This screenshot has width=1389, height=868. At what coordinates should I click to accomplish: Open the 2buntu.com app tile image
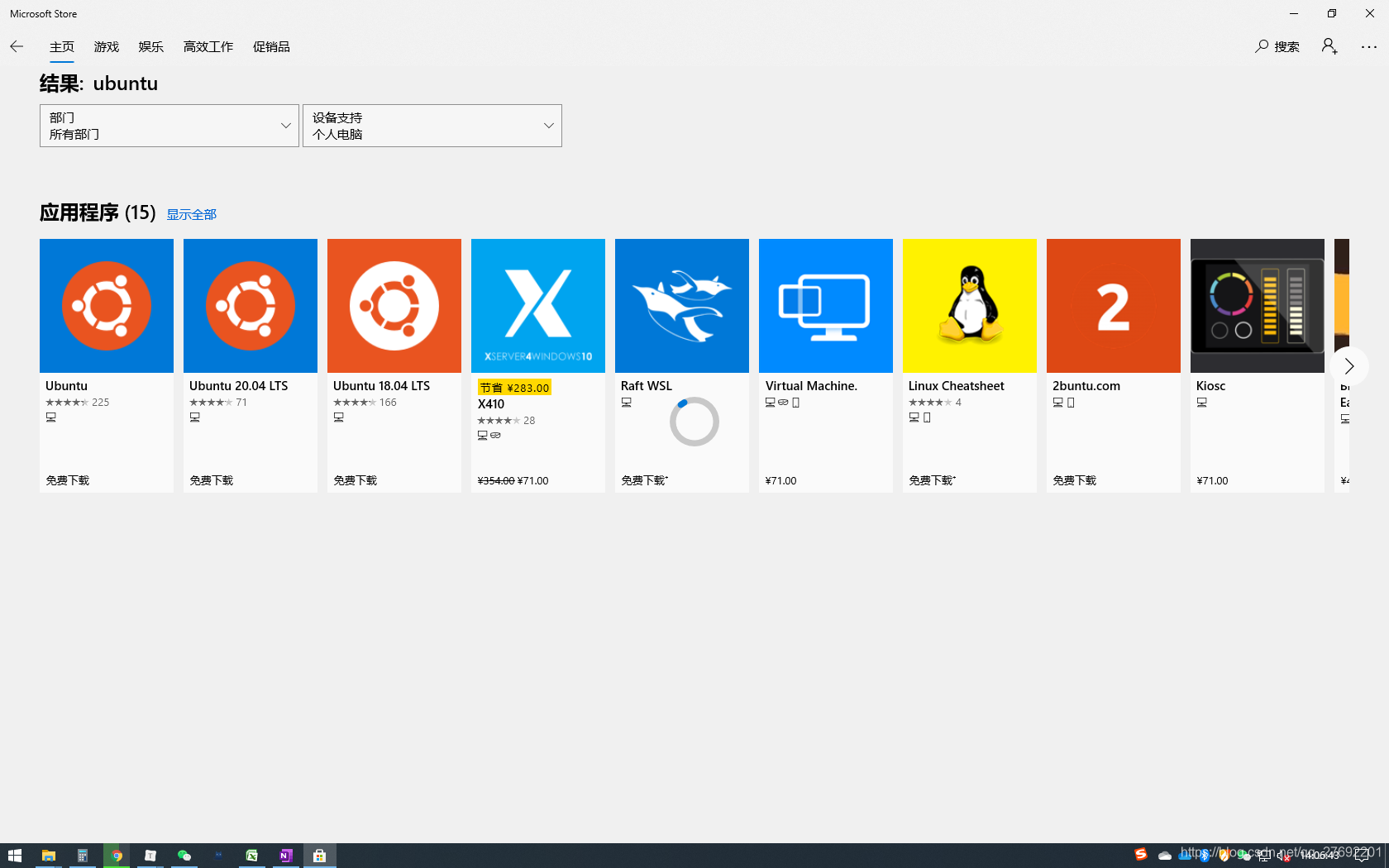pyautogui.click(x=1114, y=306)
